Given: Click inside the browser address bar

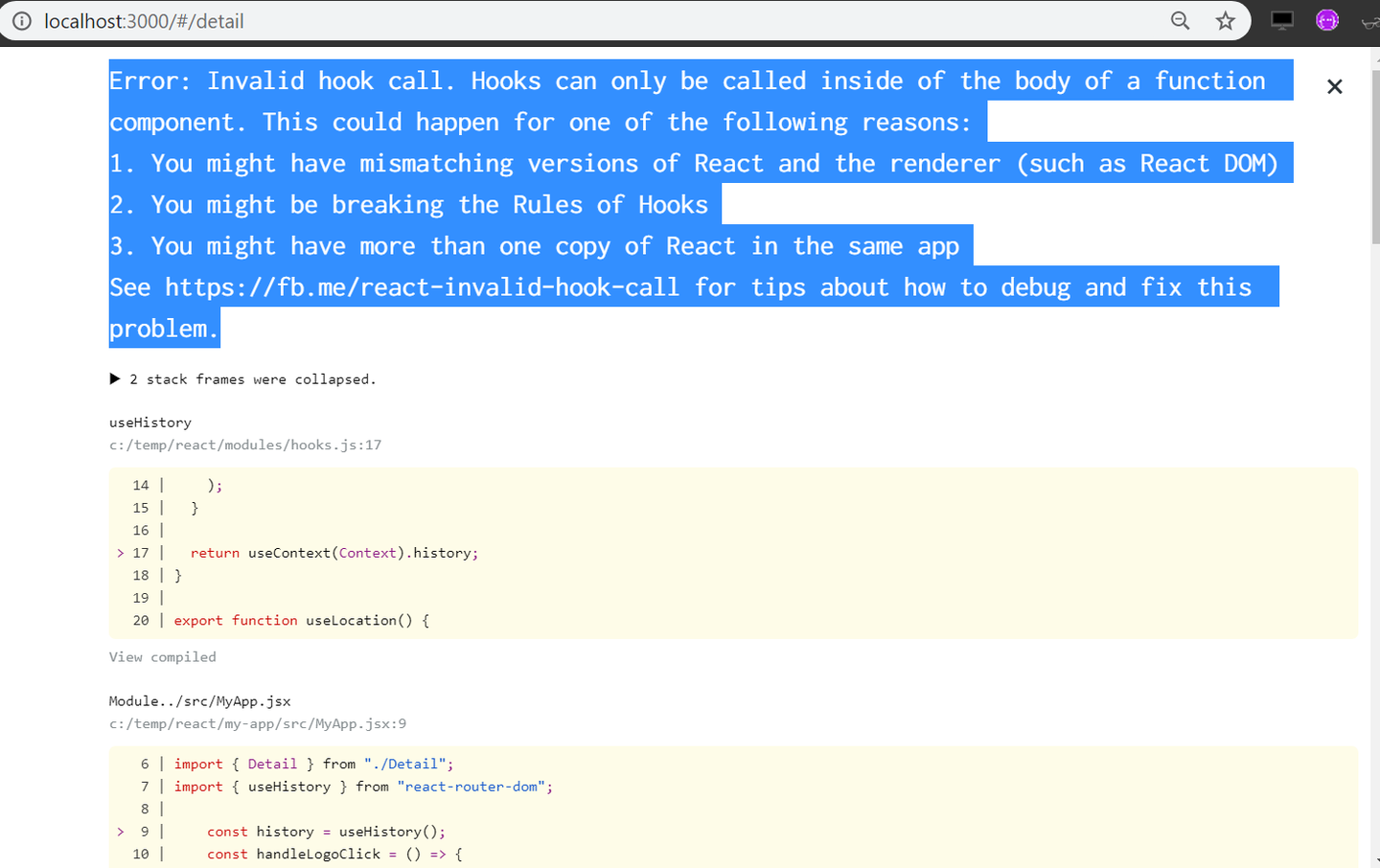Looking at the screenshot, I should 575,20.
